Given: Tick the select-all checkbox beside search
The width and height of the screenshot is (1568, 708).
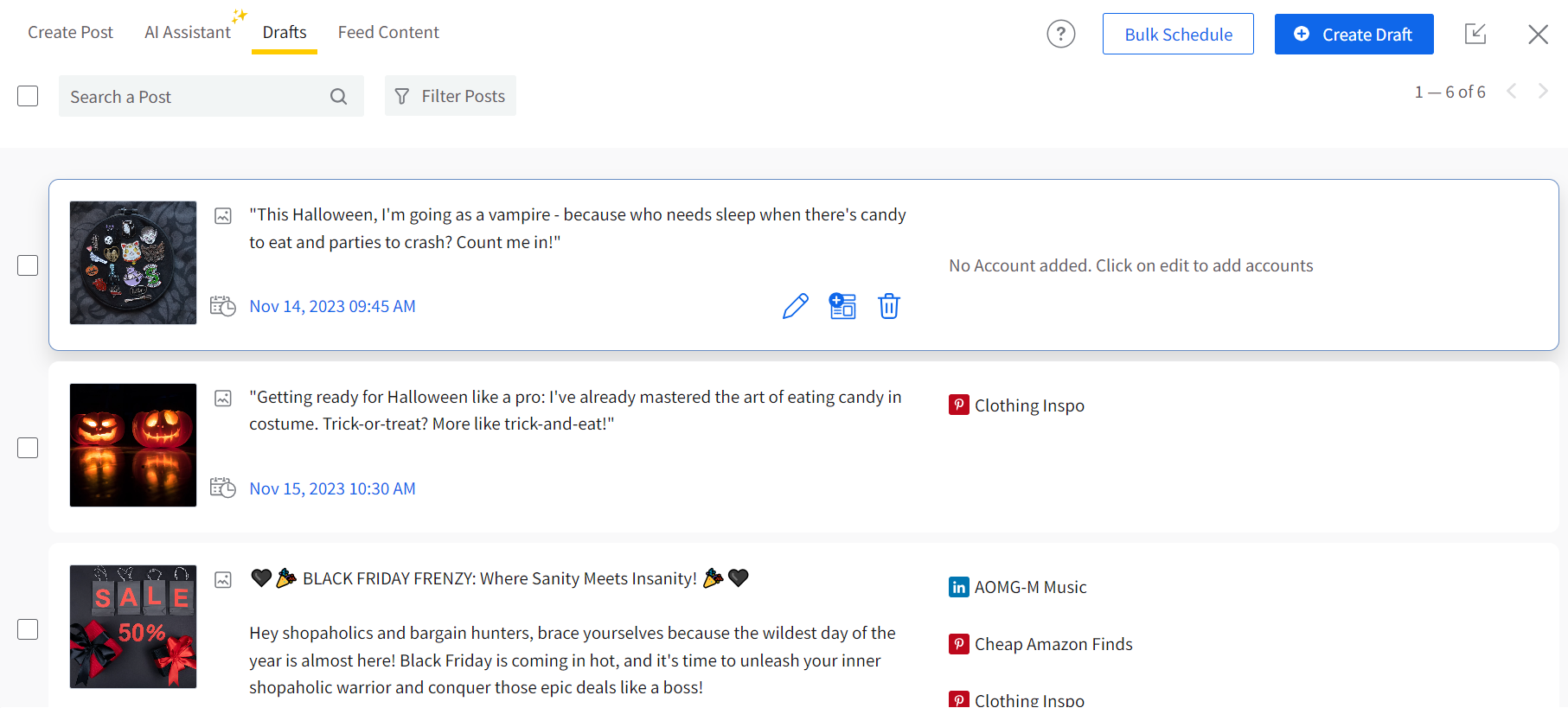Looking at the screenshot, I should (28, 96).
